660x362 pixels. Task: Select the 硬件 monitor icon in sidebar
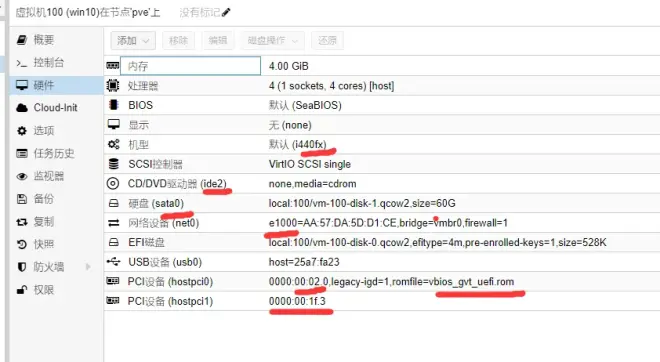coord(22,85)
